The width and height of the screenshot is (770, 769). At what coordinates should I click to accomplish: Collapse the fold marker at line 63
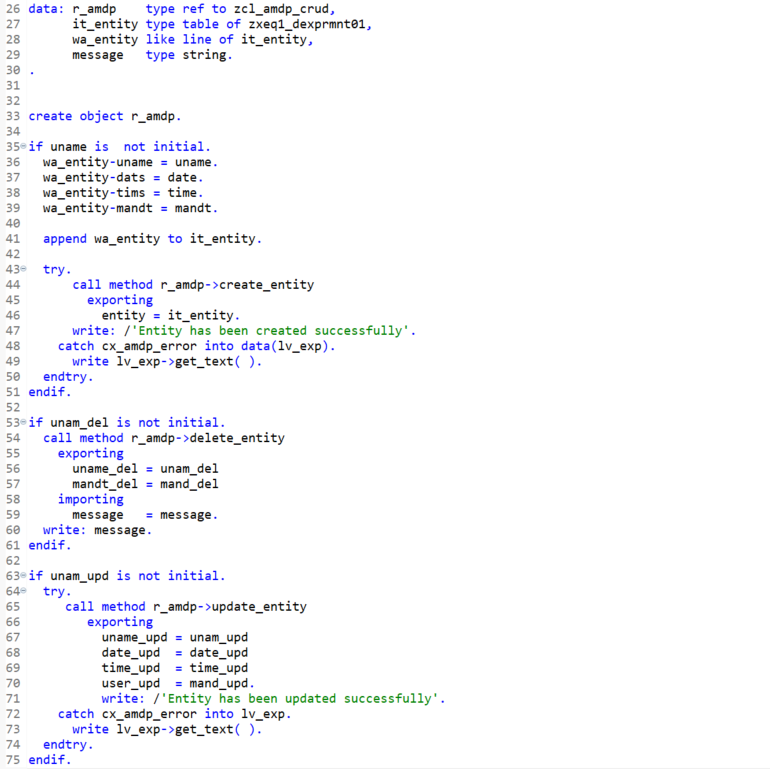pos(23,576)
